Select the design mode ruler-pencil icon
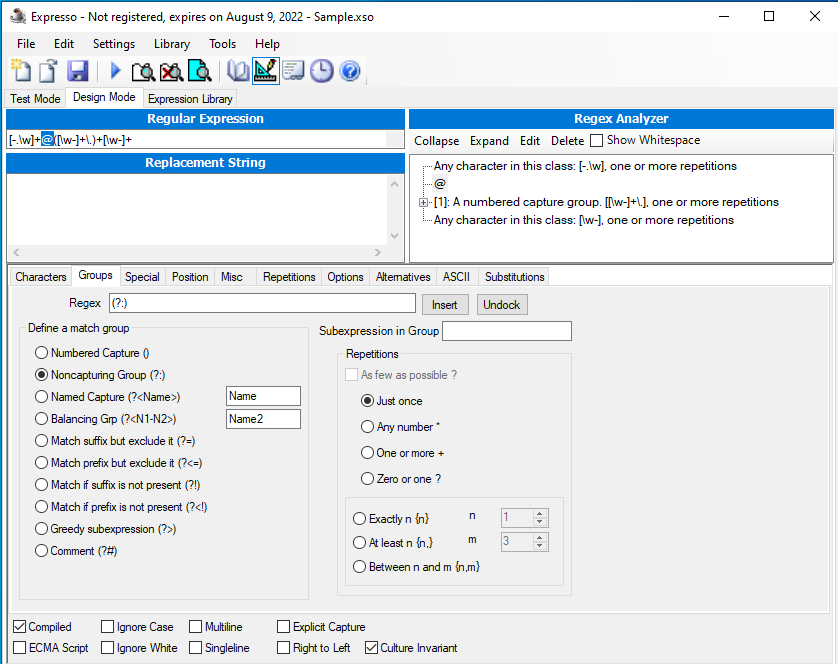 coord(265,70)
